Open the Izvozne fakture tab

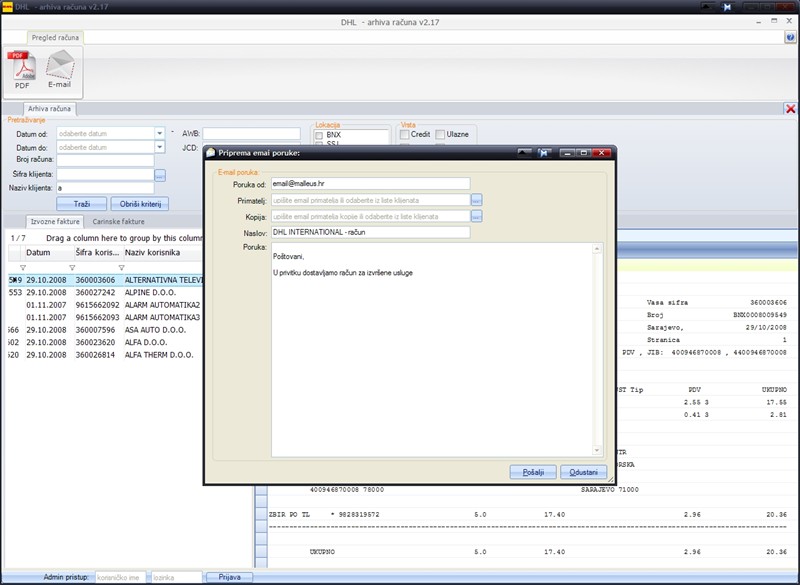55,221
